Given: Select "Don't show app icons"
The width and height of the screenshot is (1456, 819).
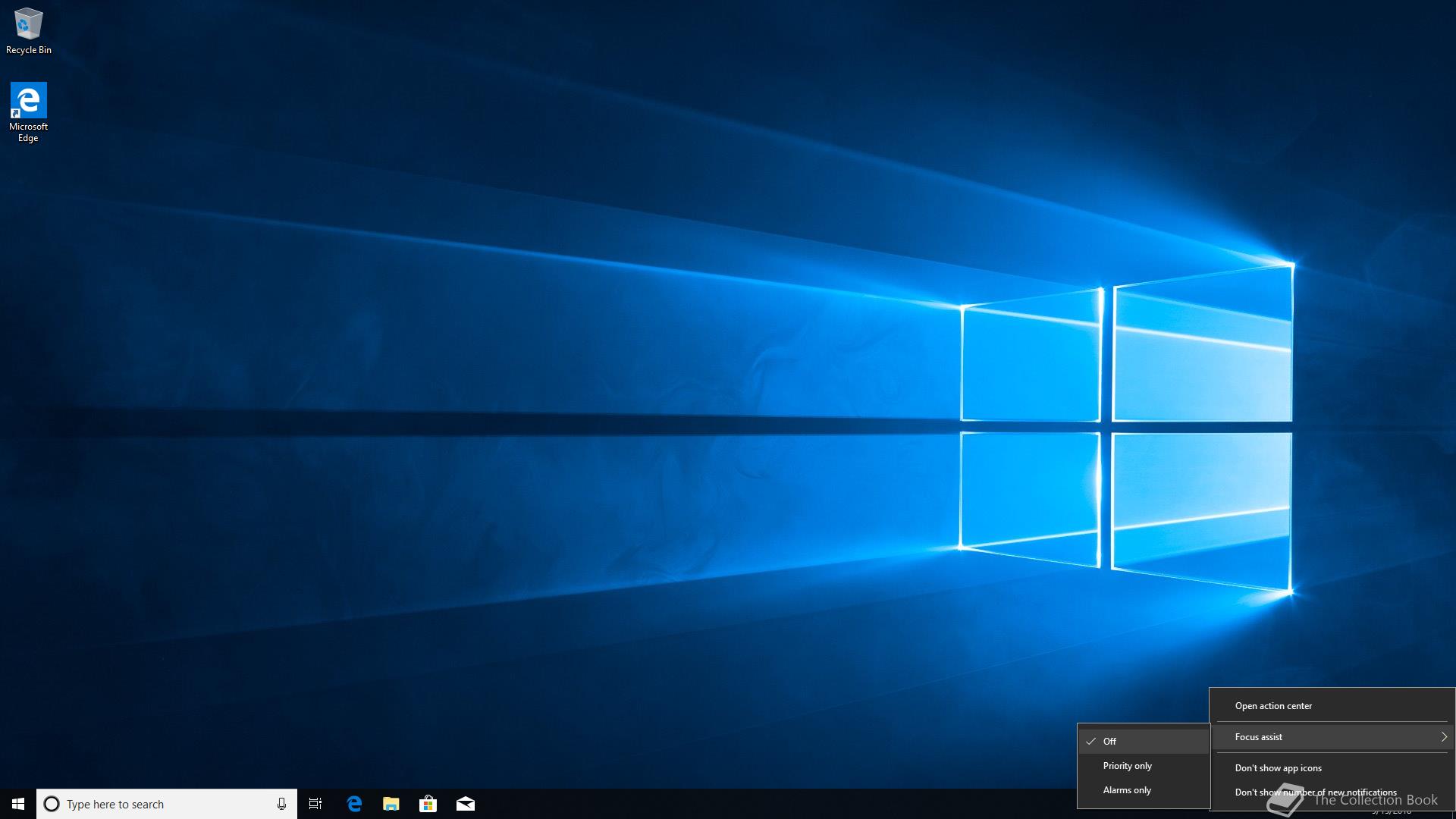Looking at the screenshot, I should (x=1332, y=768).
